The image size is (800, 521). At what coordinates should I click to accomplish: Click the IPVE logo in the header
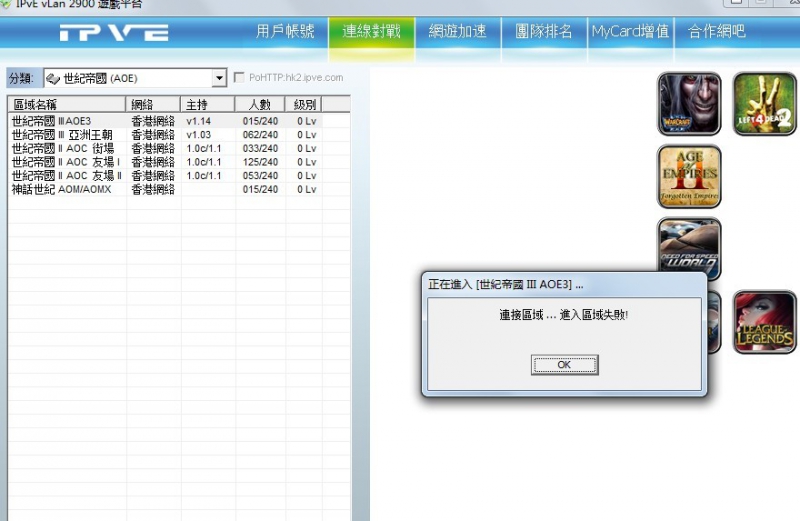pos(114,33)
